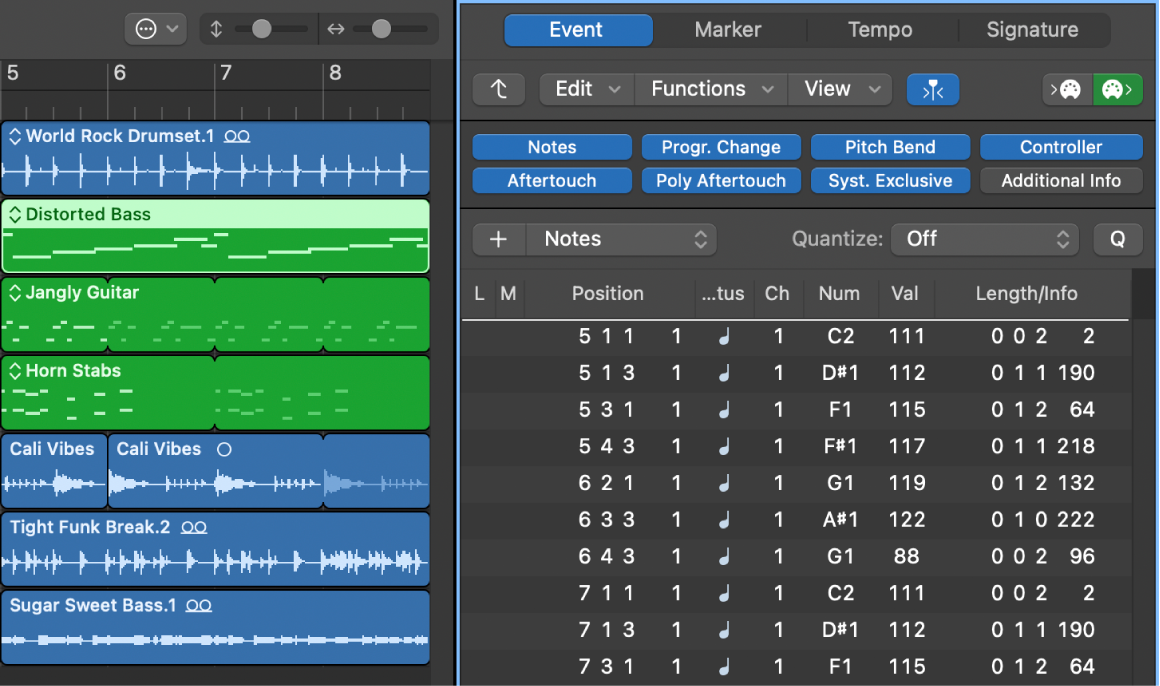
Task: Enable the Link mode icon next to View
Action: coord(932,89)
